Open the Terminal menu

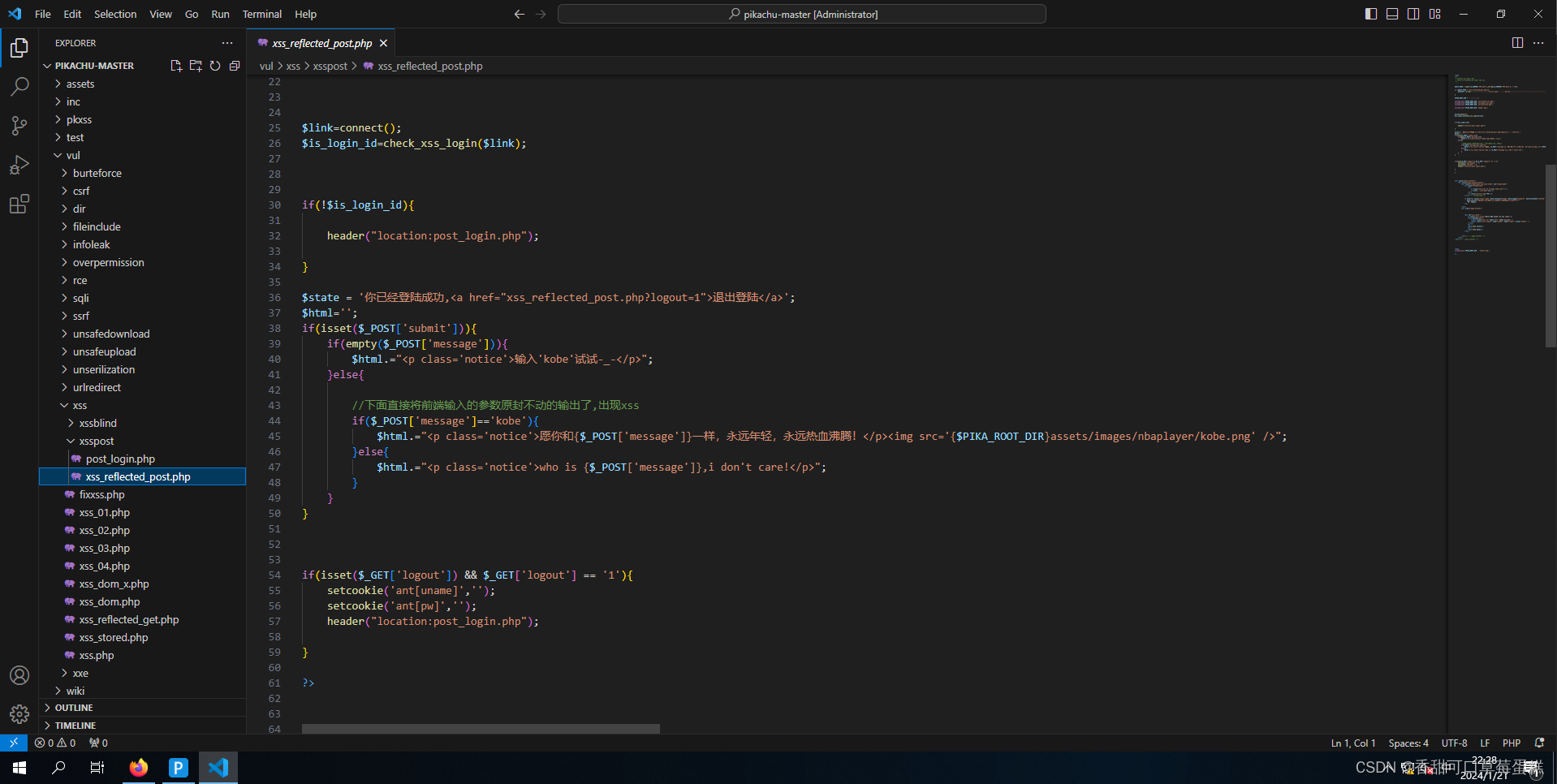[x=262, y=14]
